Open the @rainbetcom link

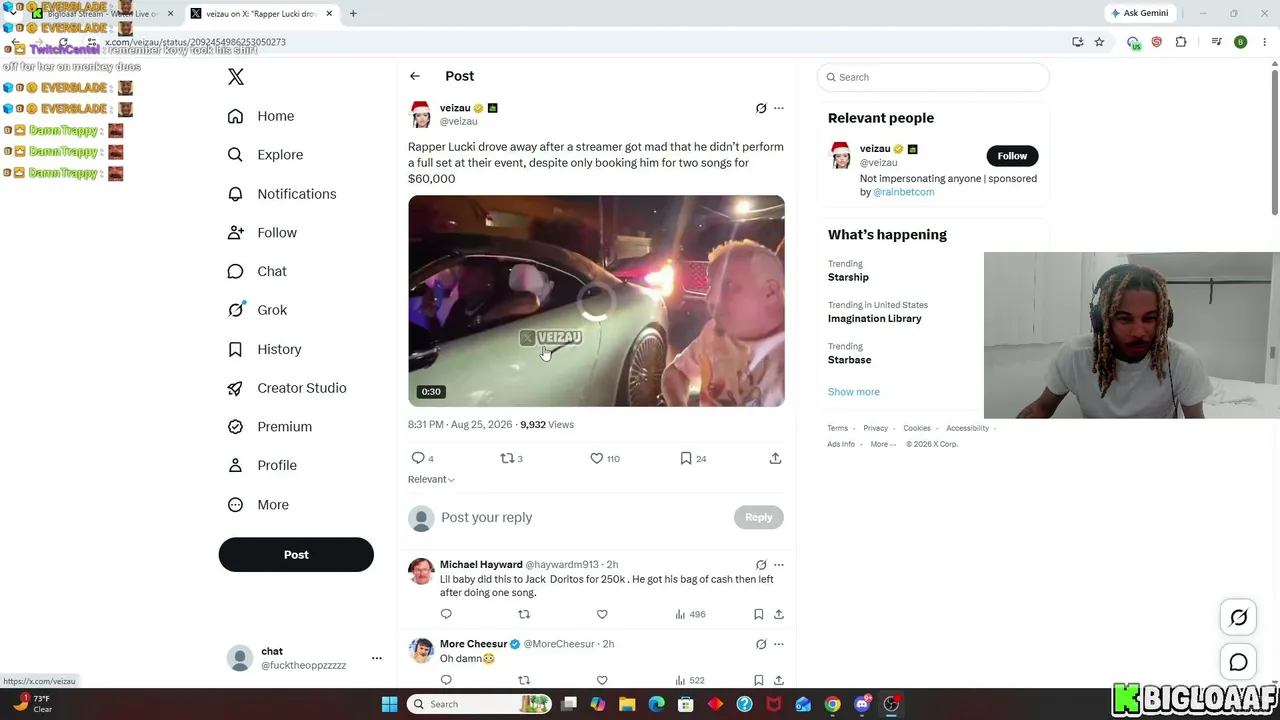point(904,192)
